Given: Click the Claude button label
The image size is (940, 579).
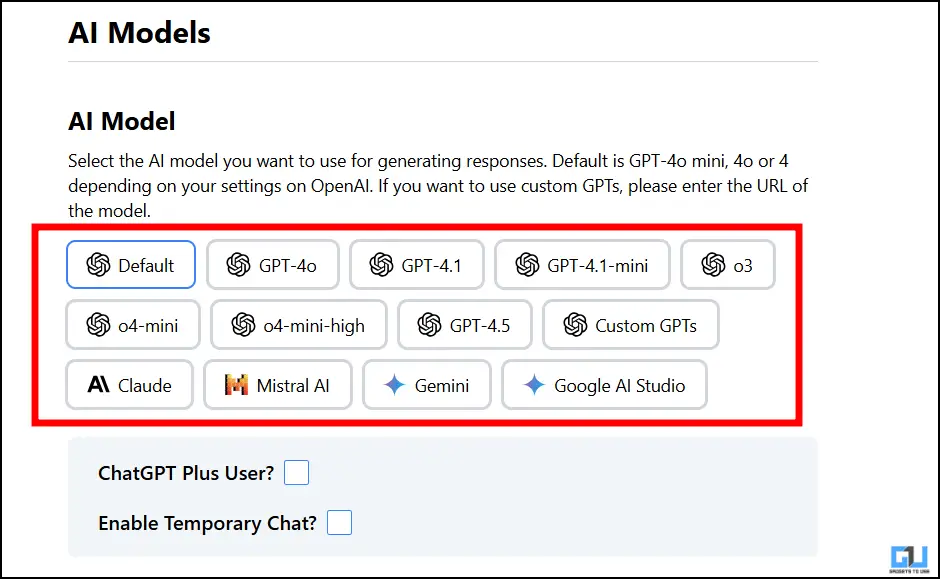Looking at the screenshot, I should coord(144,385).
